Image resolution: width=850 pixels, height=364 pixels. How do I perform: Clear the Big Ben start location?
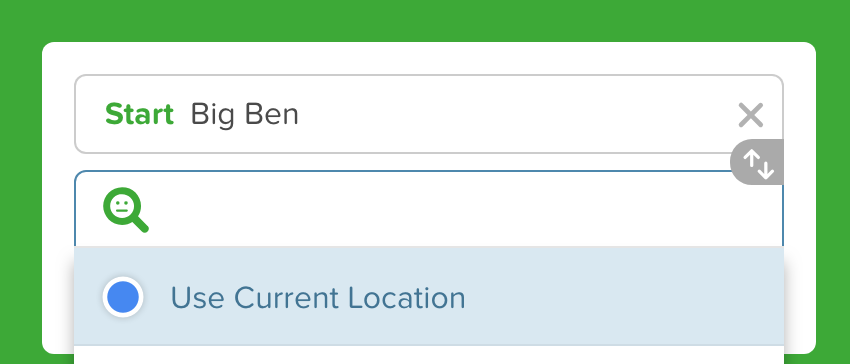(750, 115)
